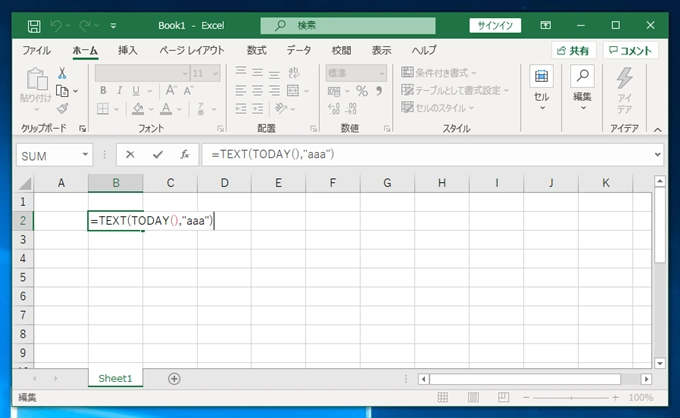Viewport: 680px width, 418px height.
Task: Open the 数式 (Formulas) ribbon tab
Action: [257, 50]
